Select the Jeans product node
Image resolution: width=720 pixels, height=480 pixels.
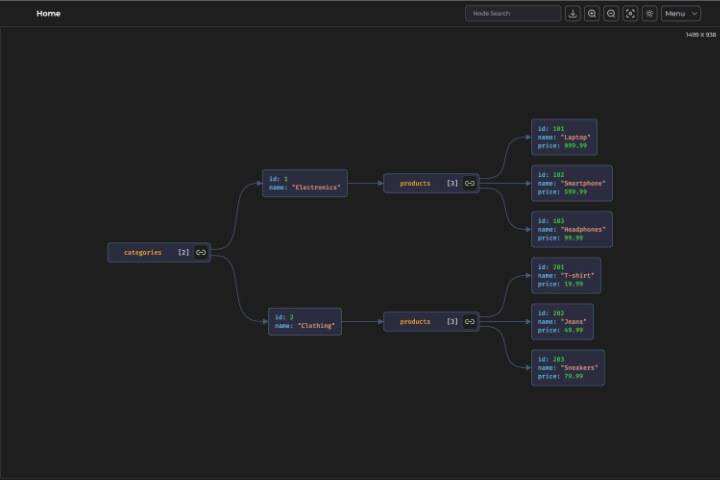(562, 321)
